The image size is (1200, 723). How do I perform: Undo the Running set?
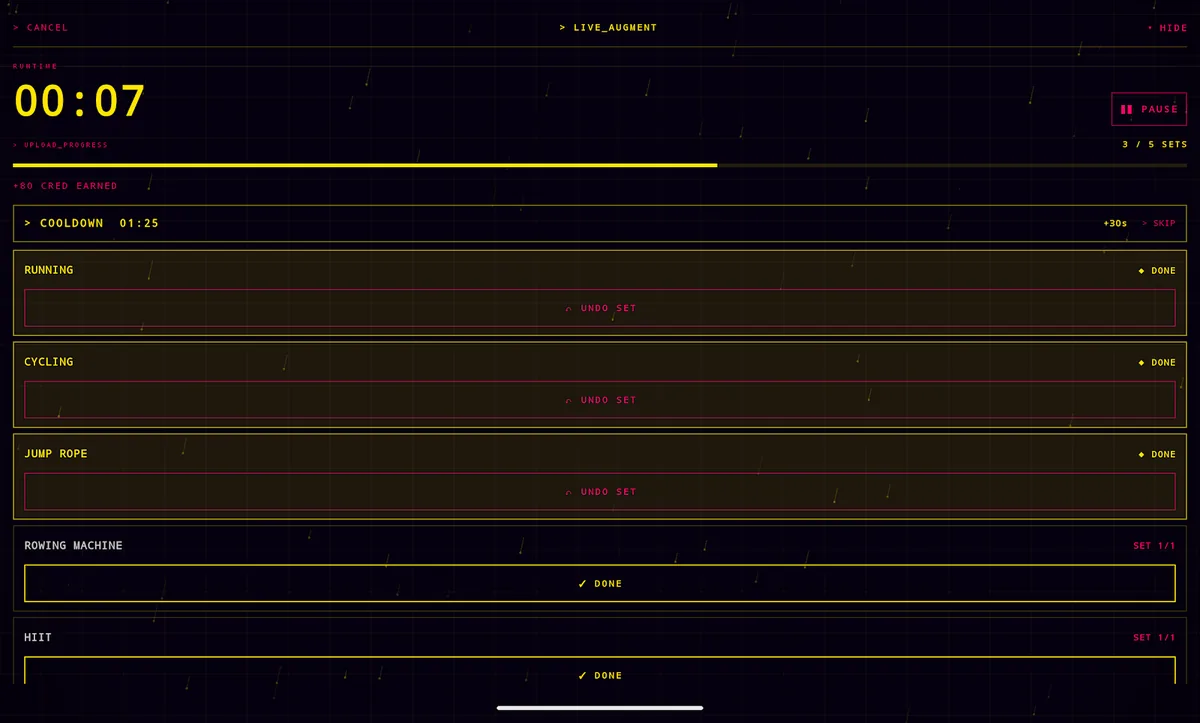pyautogui.click(x=600, y=308)
